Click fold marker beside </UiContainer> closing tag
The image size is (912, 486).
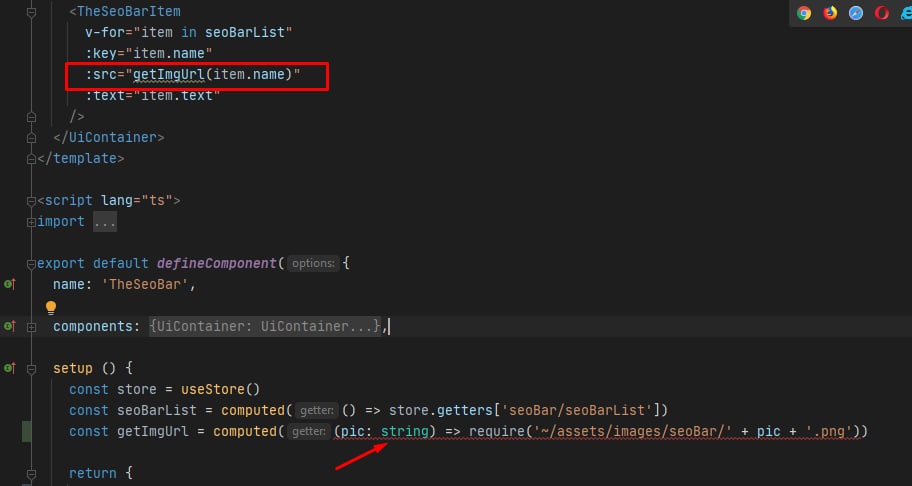click(x=31, y=138)
